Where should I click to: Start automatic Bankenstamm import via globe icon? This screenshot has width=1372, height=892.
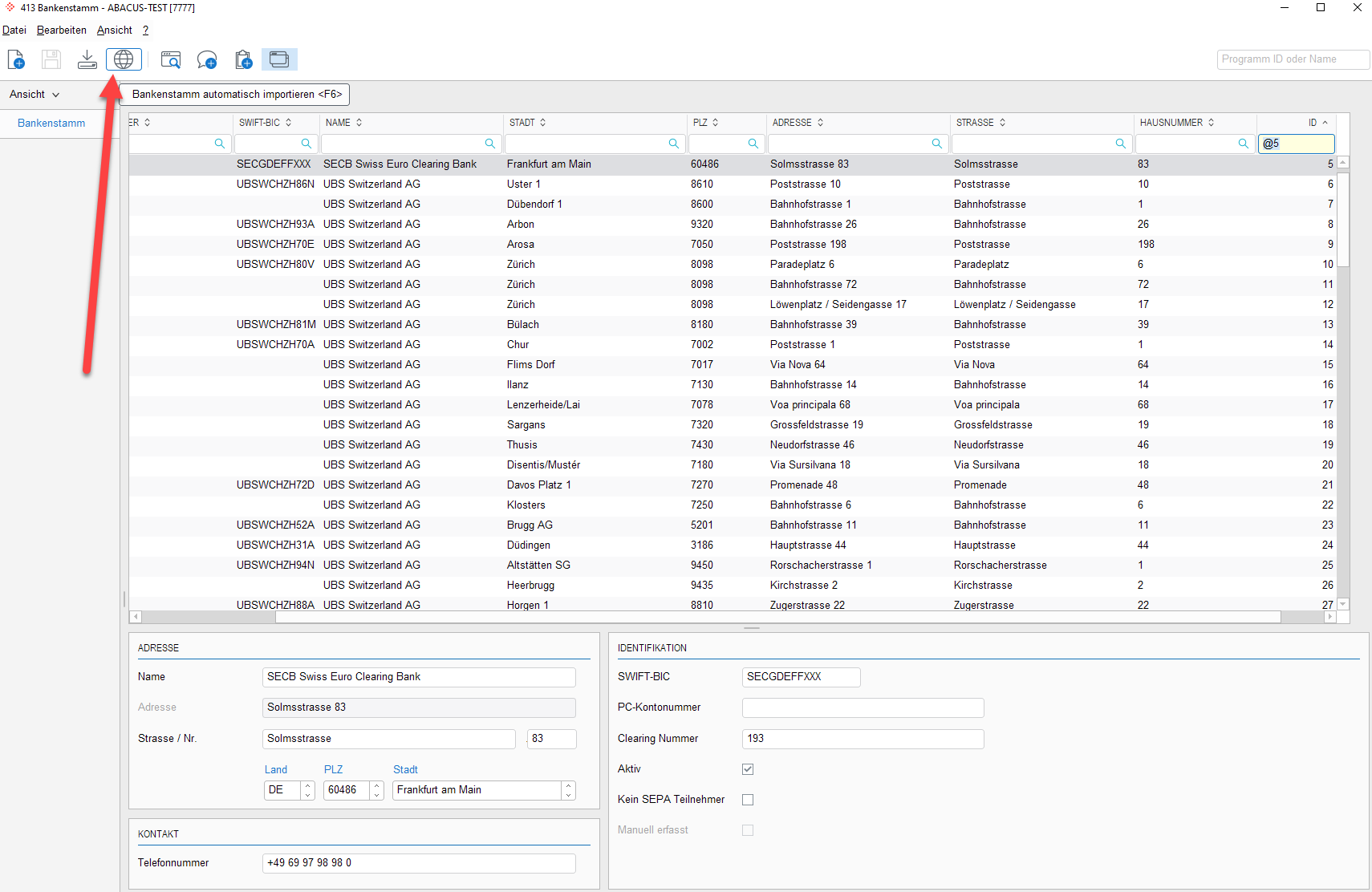124,59
